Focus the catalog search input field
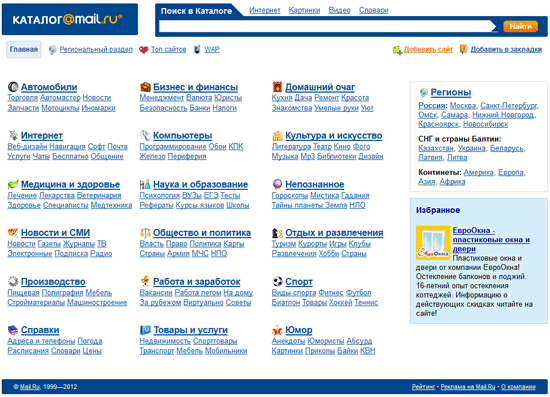The image size is (550, 397). click(x=327, y=26)
